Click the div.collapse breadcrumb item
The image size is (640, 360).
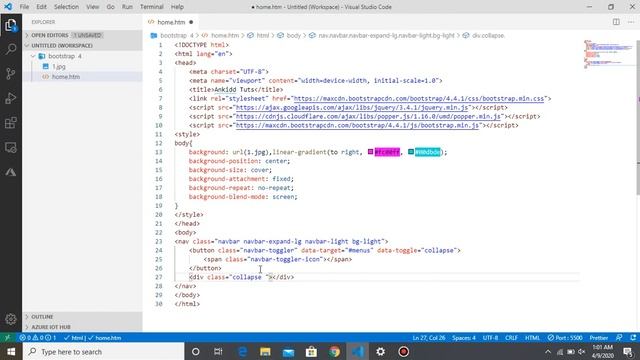pos(488,36)
